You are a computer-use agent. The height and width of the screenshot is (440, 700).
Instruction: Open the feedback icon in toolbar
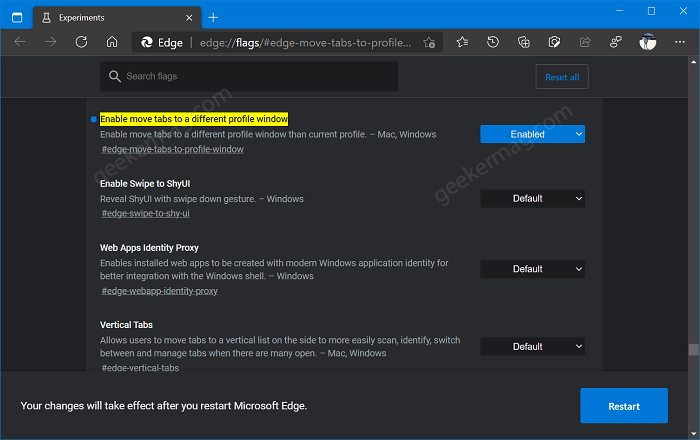click(x=616, y=42)
